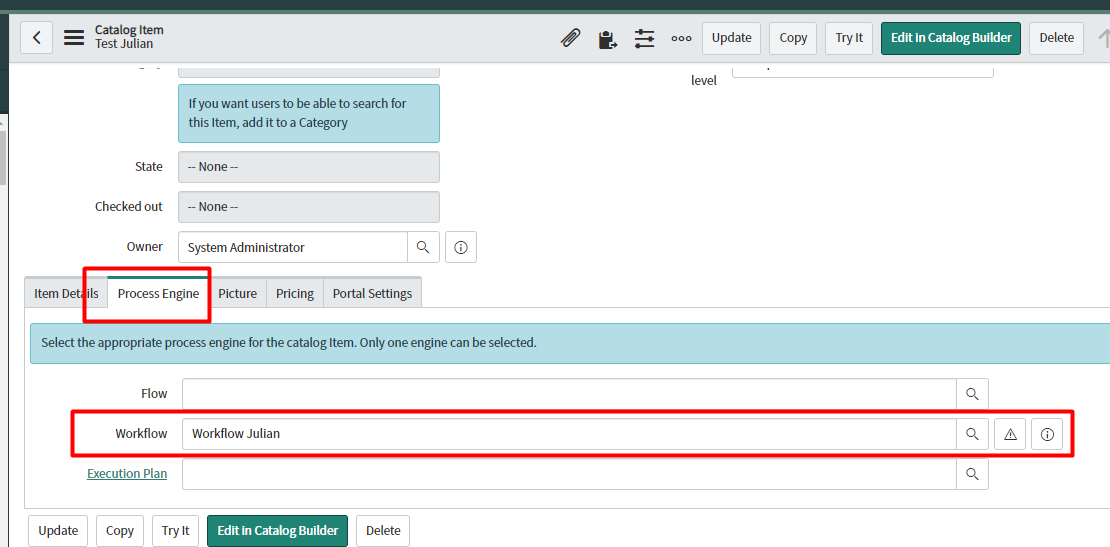This screenshot has height=547, width=1110.
Task: Look up a Flow with magnifier
Action: pyautogui.click(x=973, y=394)
